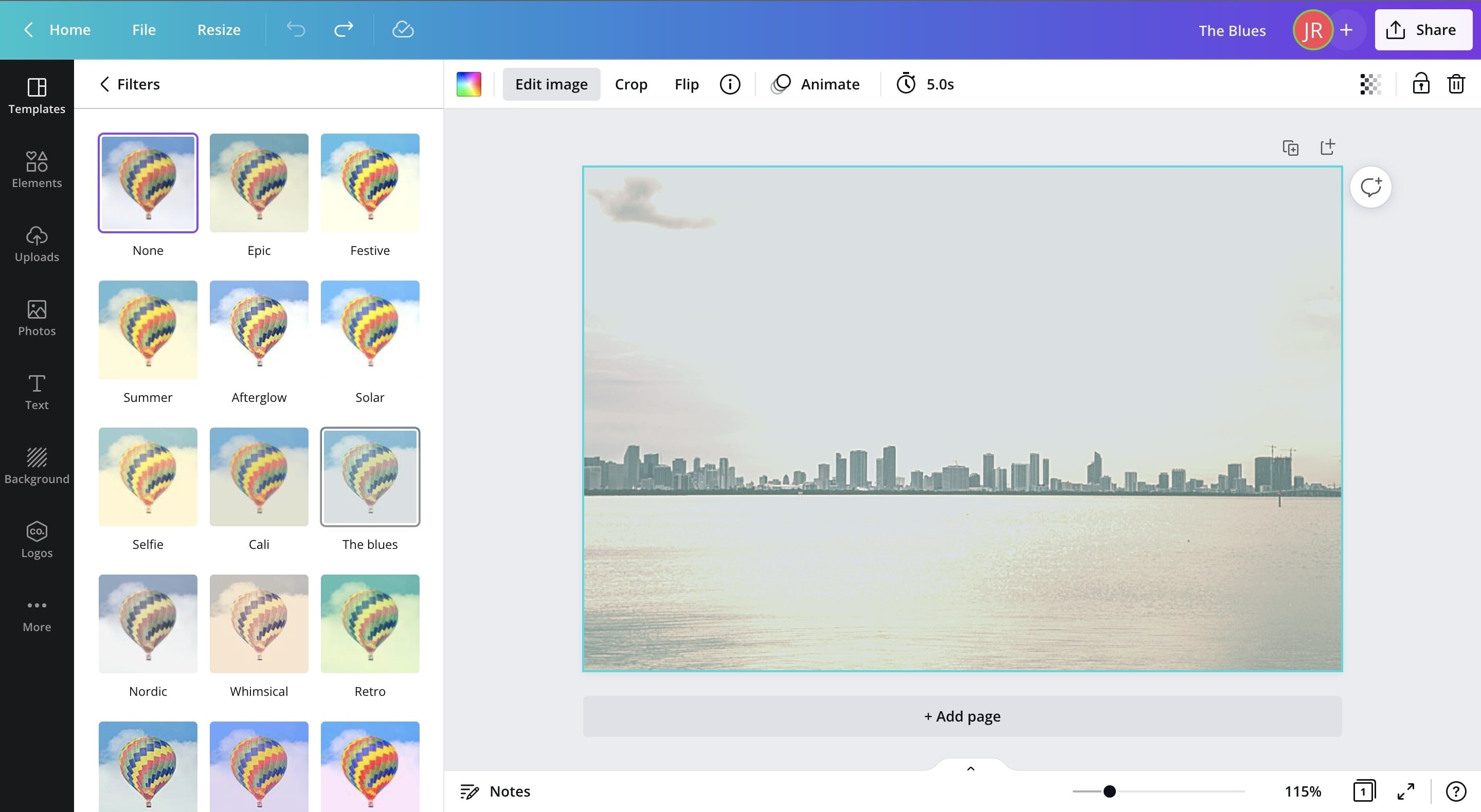Screen dimensions: 1481x812
Task: Open the Templates panel
Action: coord(36,95)
